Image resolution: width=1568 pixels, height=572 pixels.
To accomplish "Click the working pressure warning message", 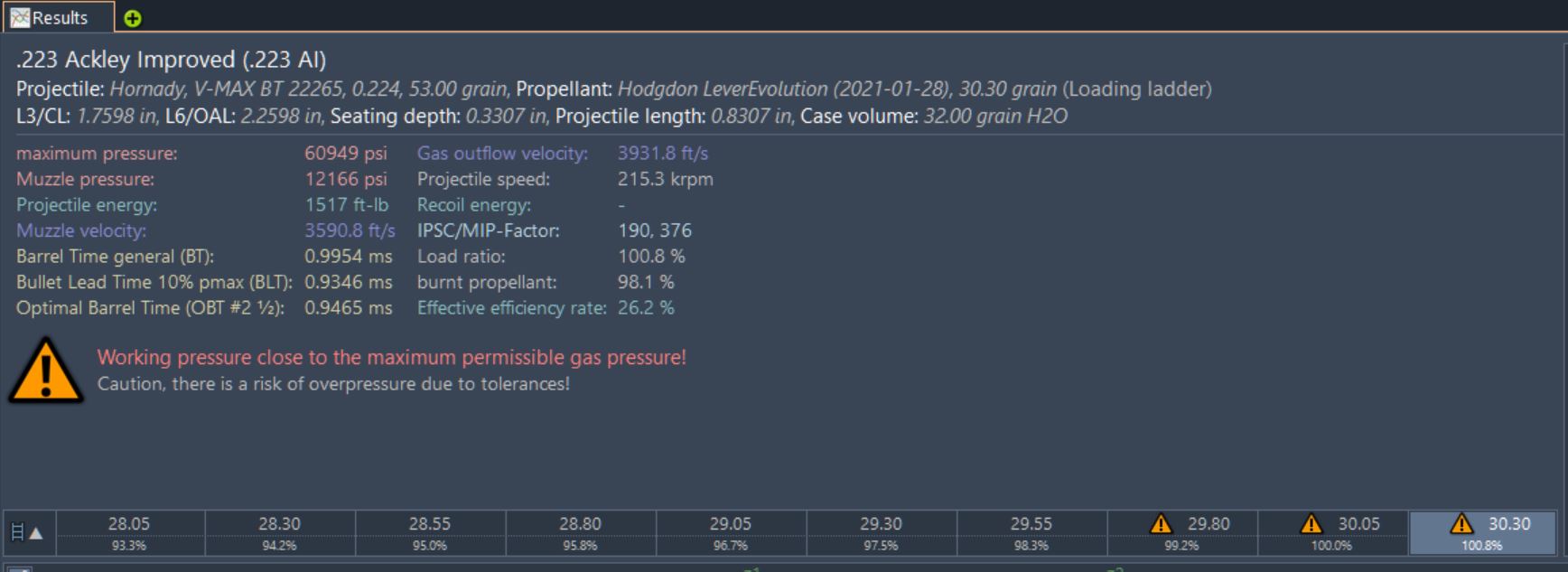I will (391, 358).
